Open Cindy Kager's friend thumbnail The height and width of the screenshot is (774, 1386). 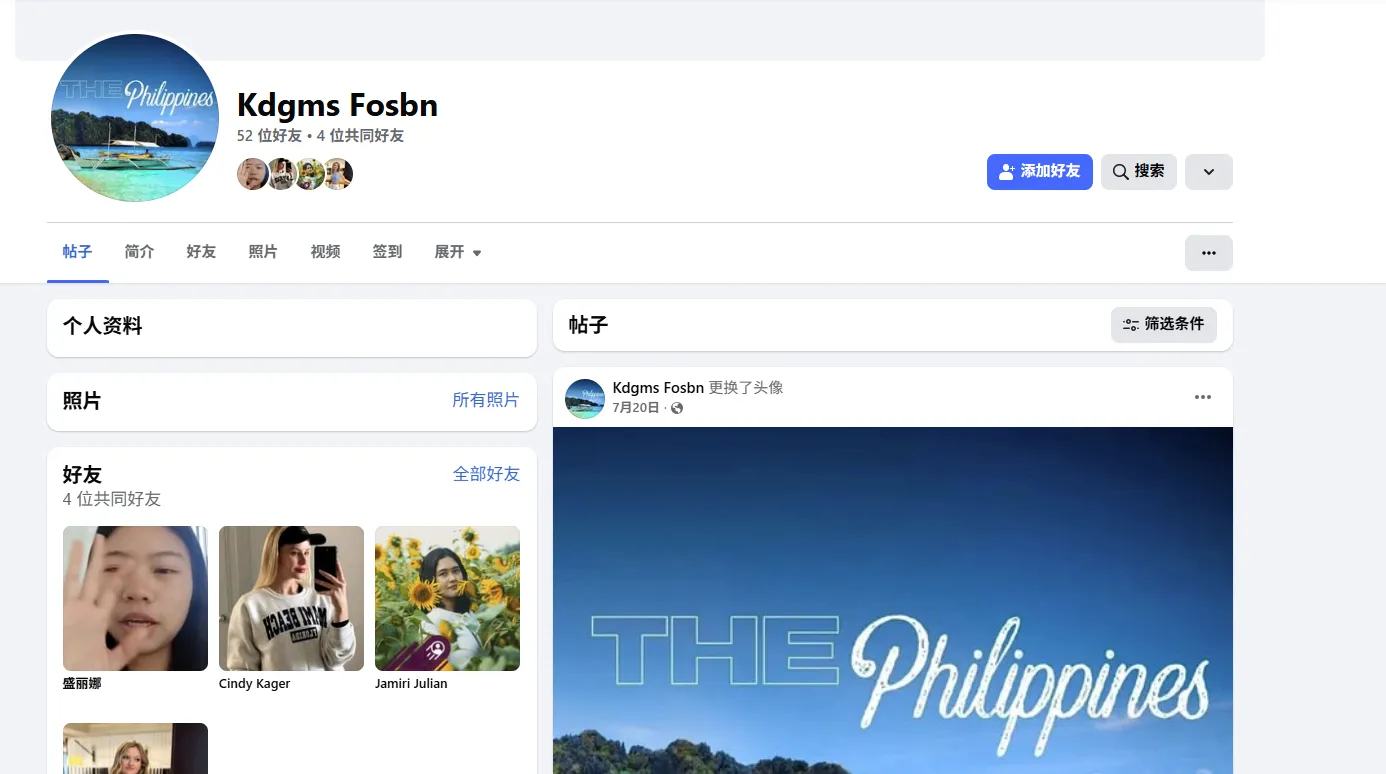tap(291, 598)
